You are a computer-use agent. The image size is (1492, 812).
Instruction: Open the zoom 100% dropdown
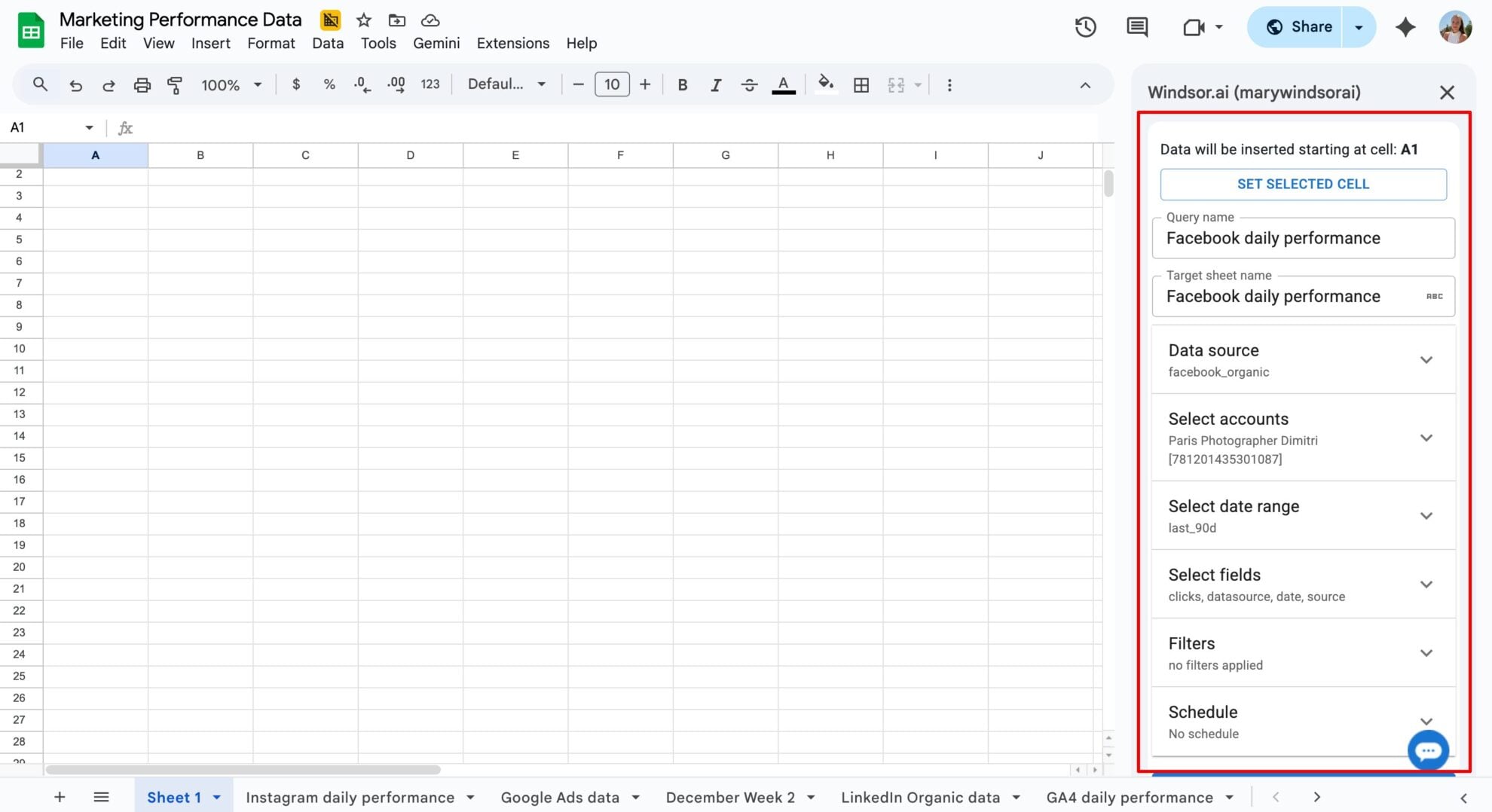[231, 85]
